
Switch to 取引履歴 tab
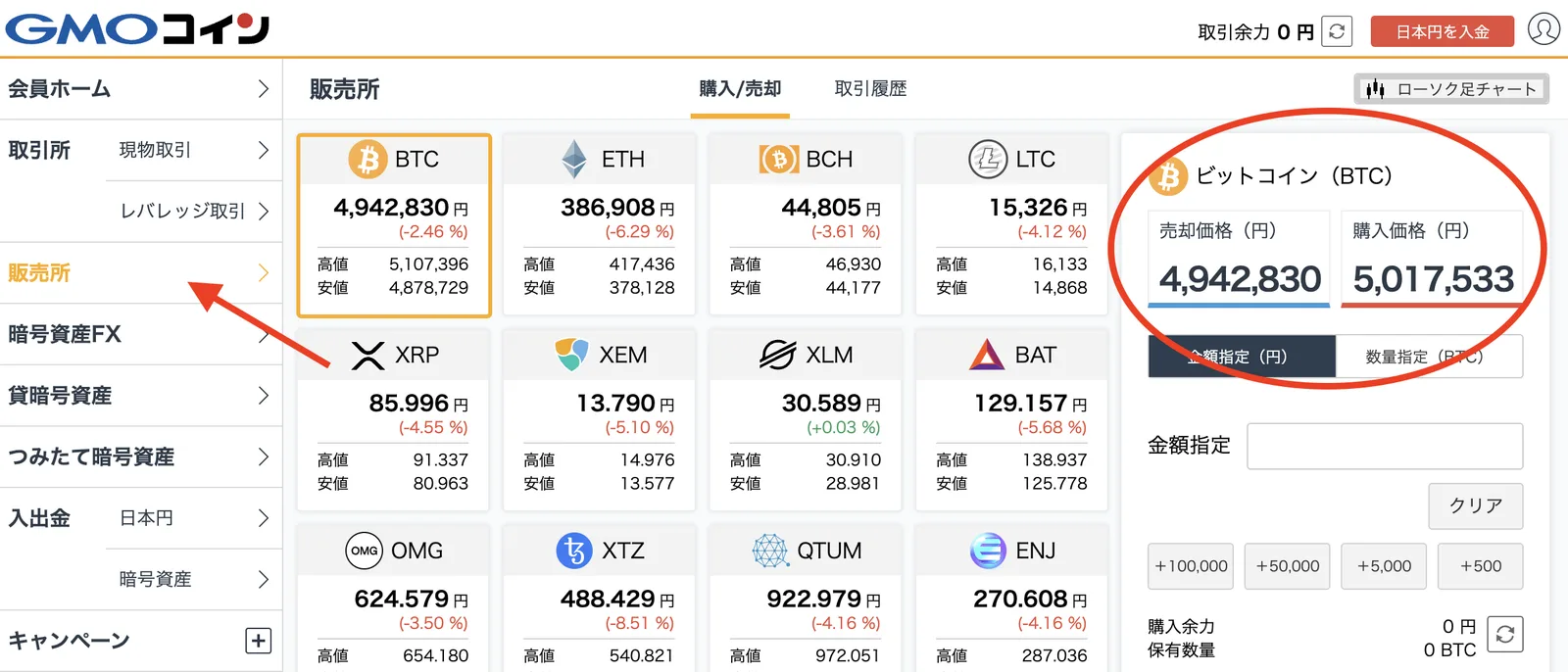pyautogui.click(x=870, y=89)
